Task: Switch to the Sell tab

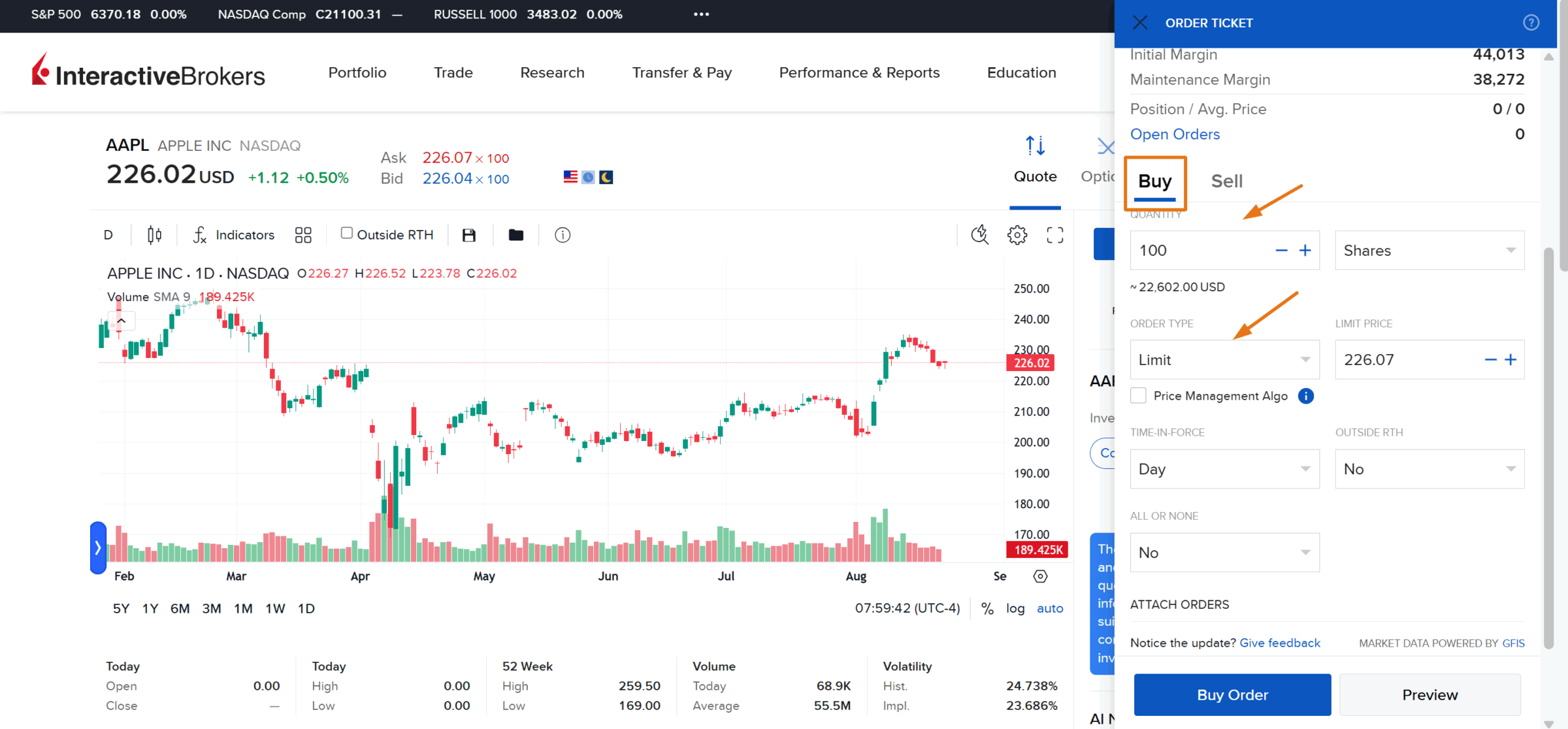Action: (x=1227, y=181)
